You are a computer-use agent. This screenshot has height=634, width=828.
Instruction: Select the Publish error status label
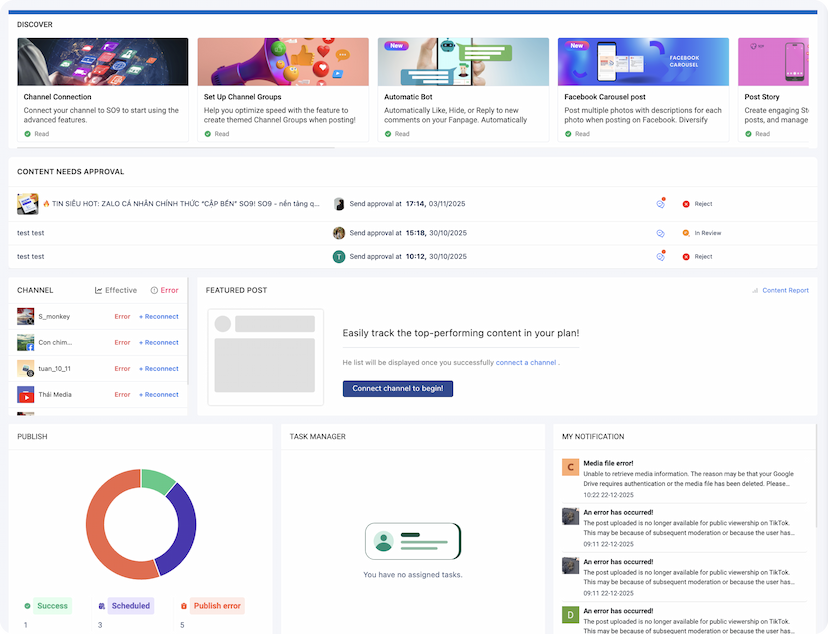[x=217, y=606]
